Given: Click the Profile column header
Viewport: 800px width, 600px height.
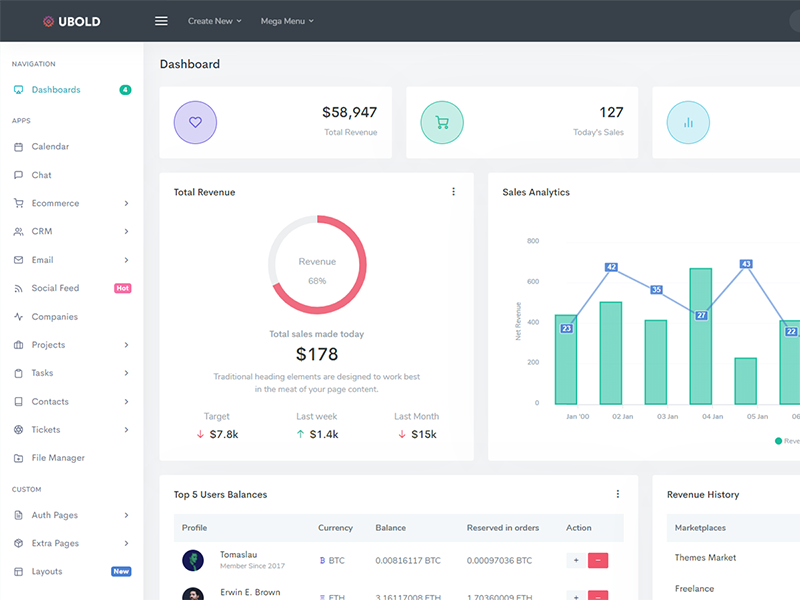Looking at the screenshot, I should (194, 528).
